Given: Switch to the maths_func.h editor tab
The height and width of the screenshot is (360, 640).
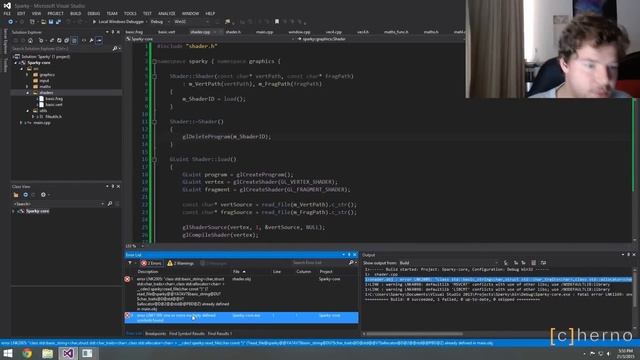Looking at the screenshot, I should pyautogui.click(x=396, y=32).
